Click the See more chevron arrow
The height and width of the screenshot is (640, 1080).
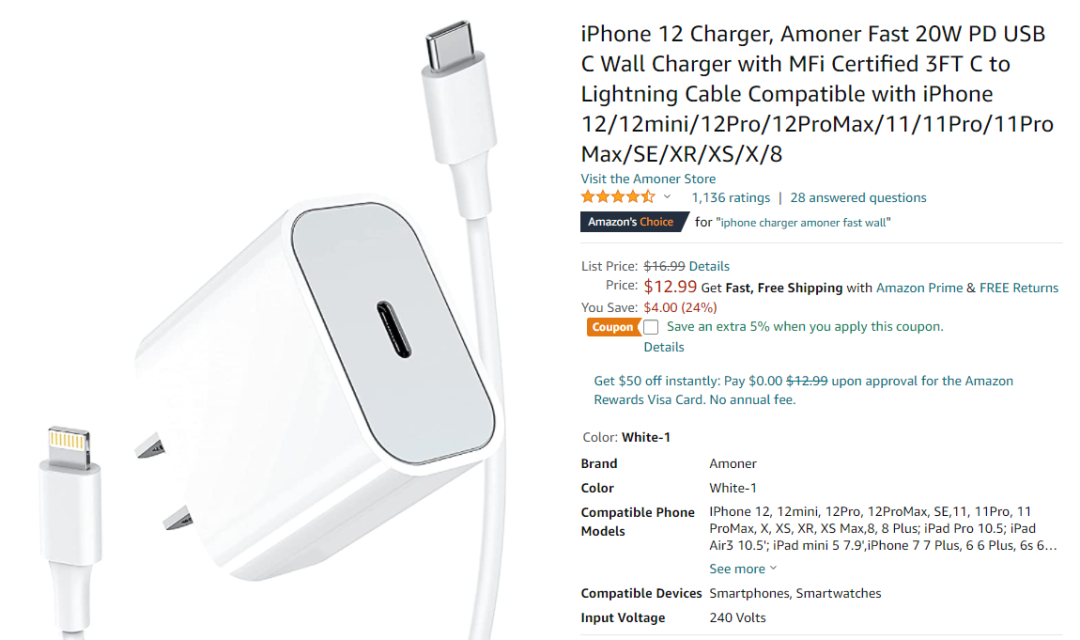tap(773, 568)
